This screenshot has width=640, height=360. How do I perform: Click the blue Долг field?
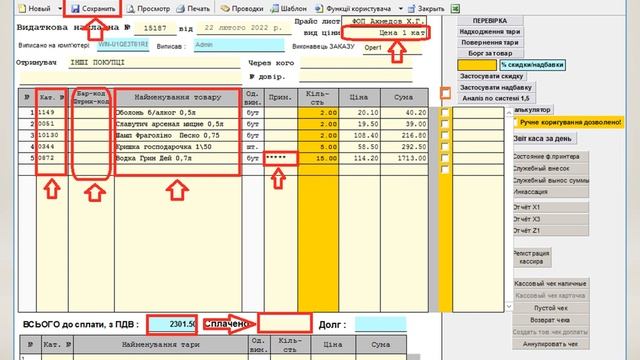(x=380, y=324)
